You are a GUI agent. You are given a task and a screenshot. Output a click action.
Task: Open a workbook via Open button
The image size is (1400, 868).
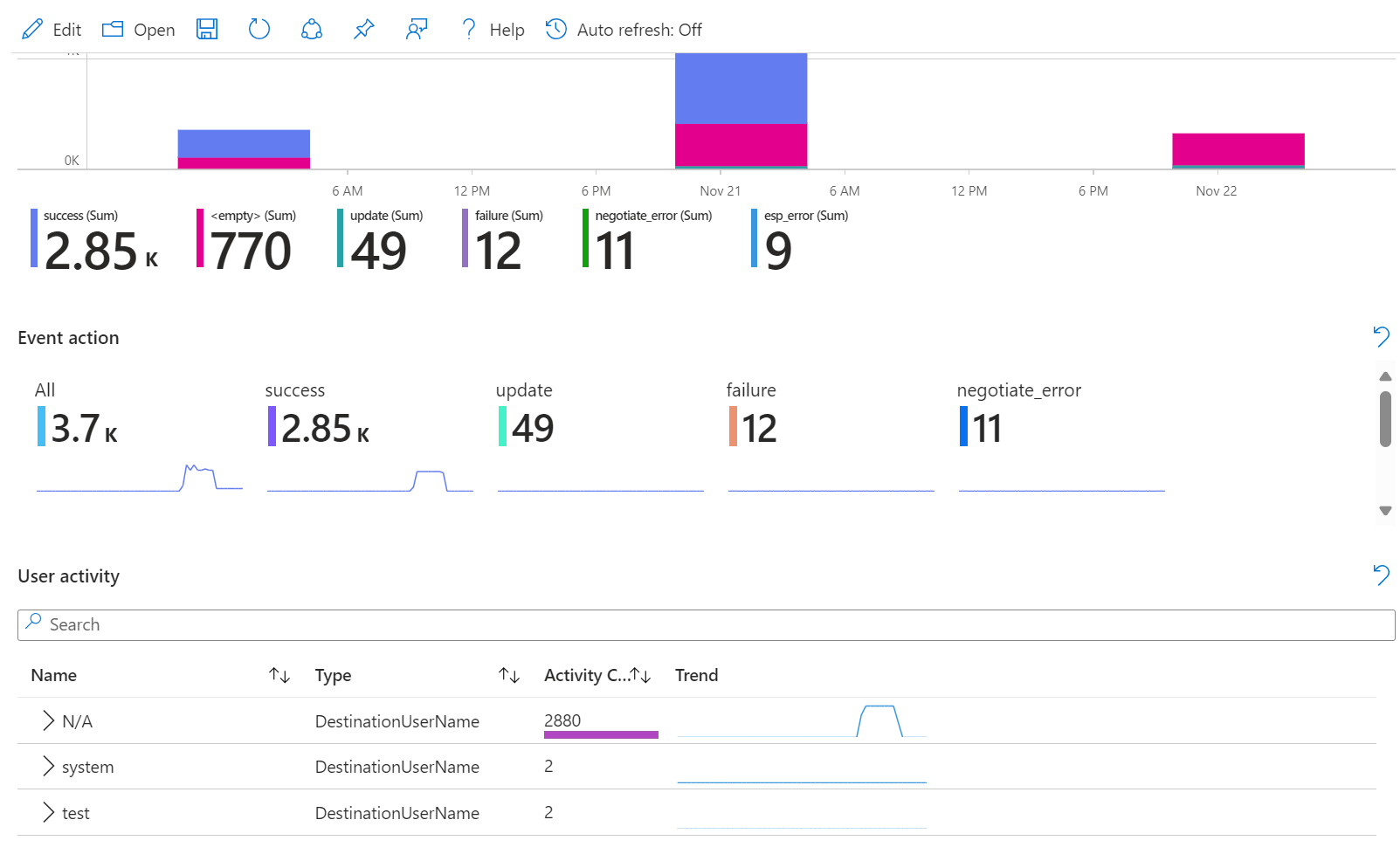click(x=139, y=30)
